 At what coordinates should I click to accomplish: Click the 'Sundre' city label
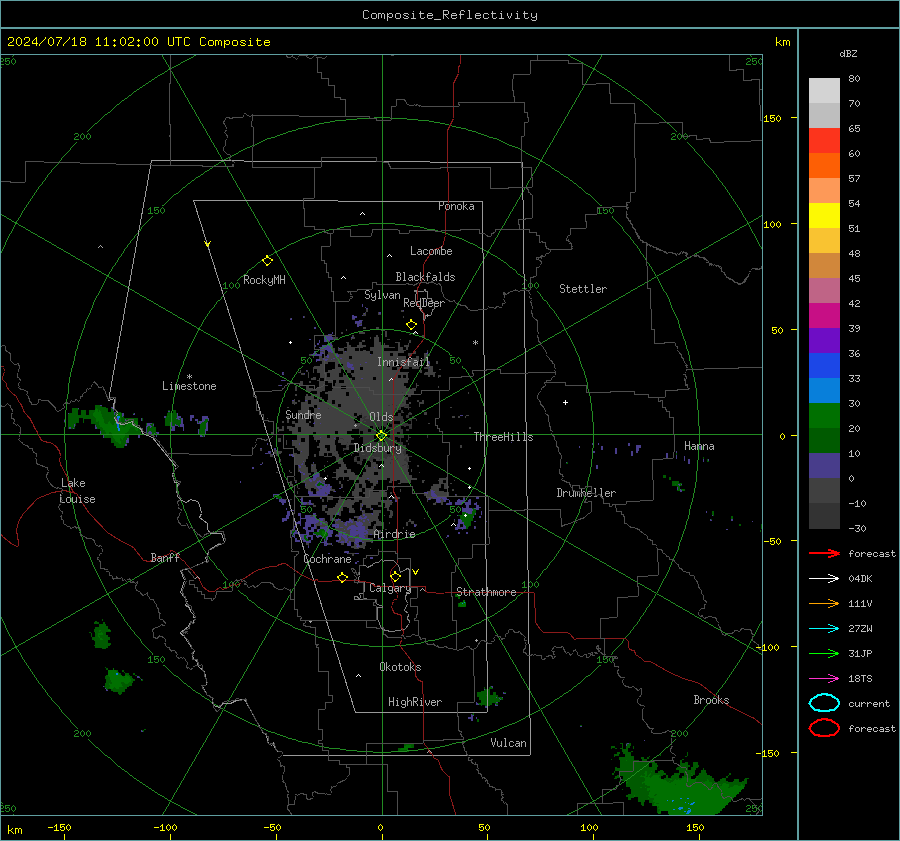(303, 414)
